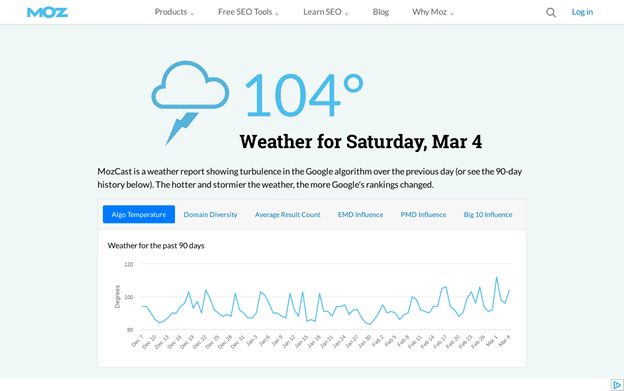Screen dimensions: 624x391
Task: Click the Jan 30 x-axis label
Action: click(365, 341)
